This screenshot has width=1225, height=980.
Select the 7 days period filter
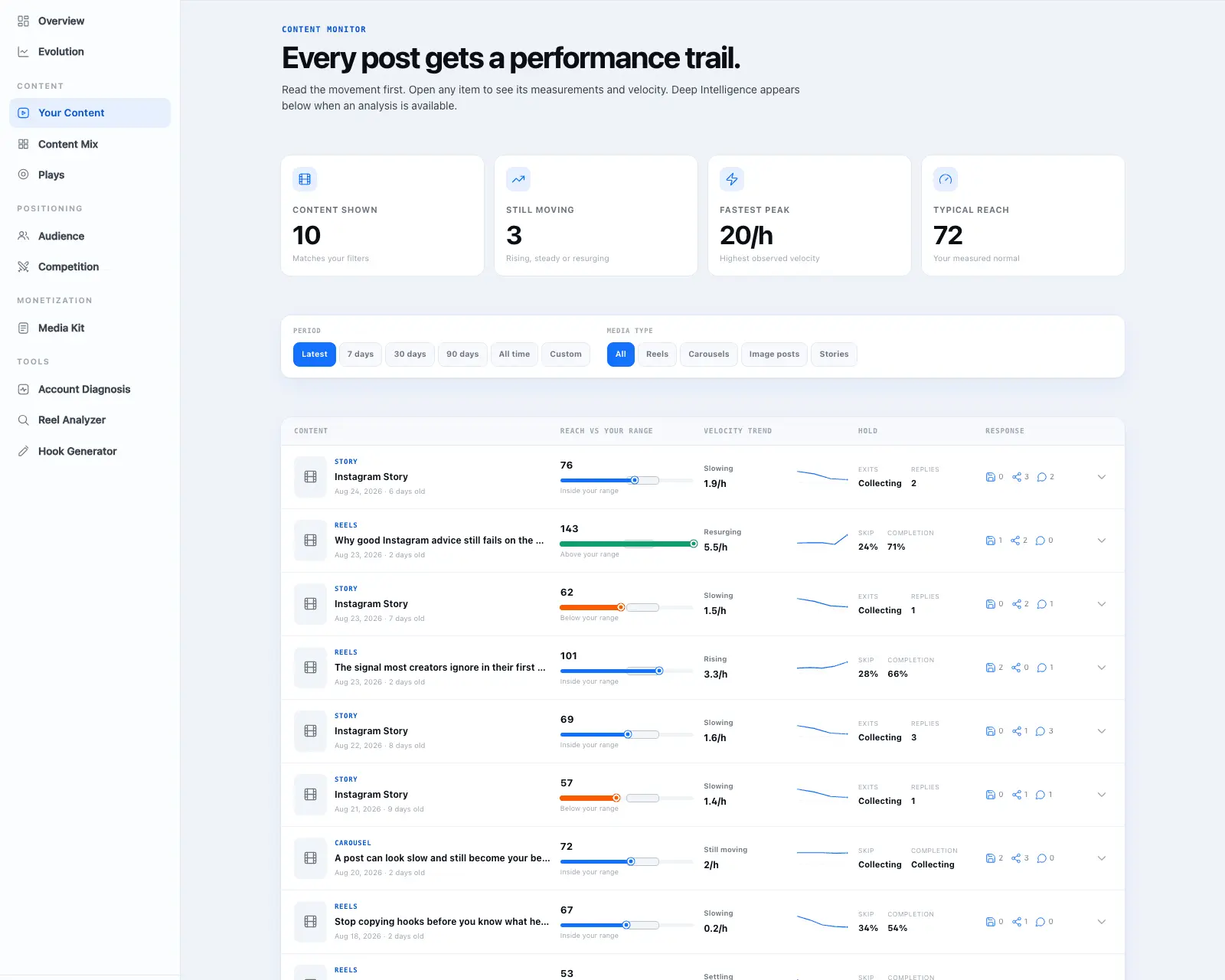tap(361, 354)
